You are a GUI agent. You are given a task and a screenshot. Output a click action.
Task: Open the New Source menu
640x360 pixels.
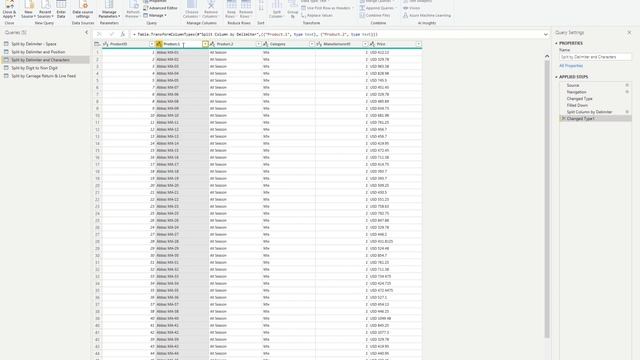tap(28, 9)
